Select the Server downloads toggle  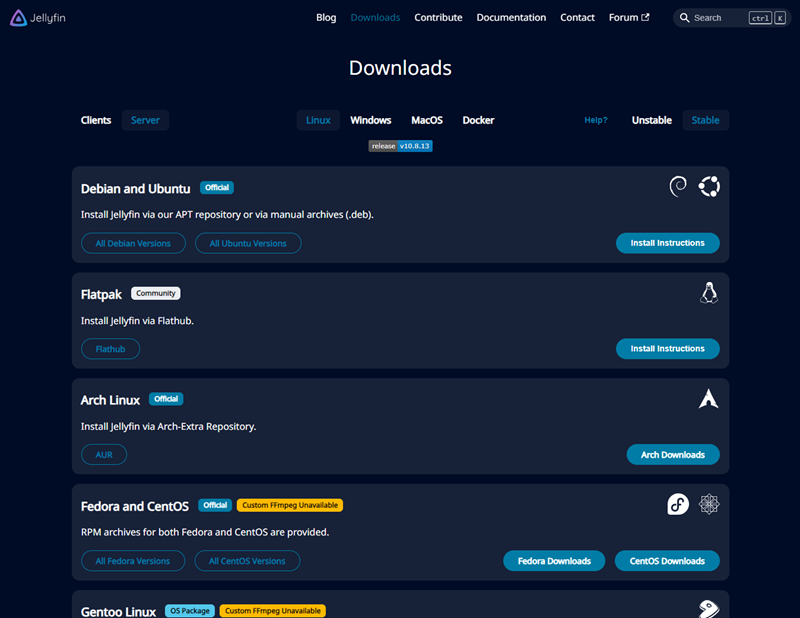pos(145,120)
